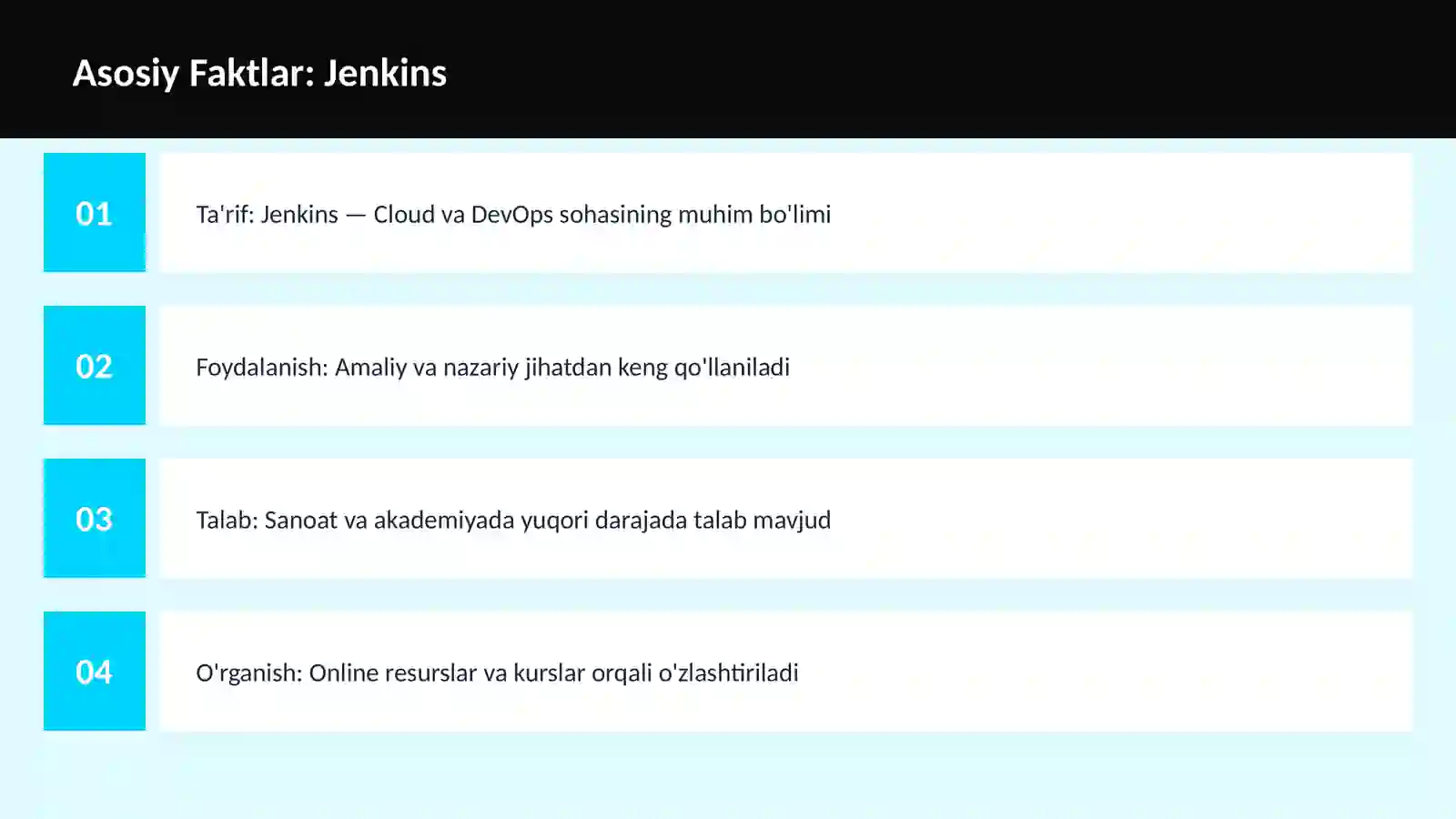
Task: Click the 'Talab:' label in third card
Action: click(x=227, y=520)
